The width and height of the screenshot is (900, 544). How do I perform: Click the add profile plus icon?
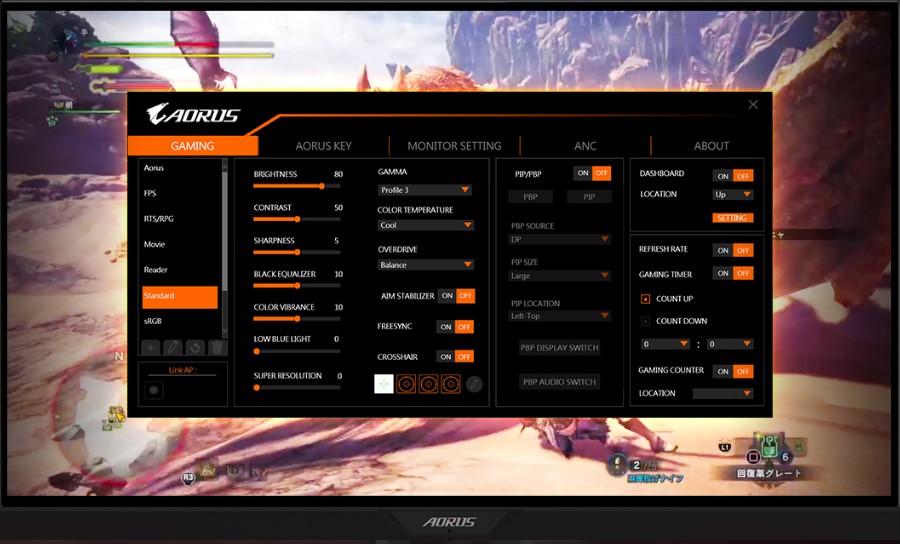tap(150, 347)
